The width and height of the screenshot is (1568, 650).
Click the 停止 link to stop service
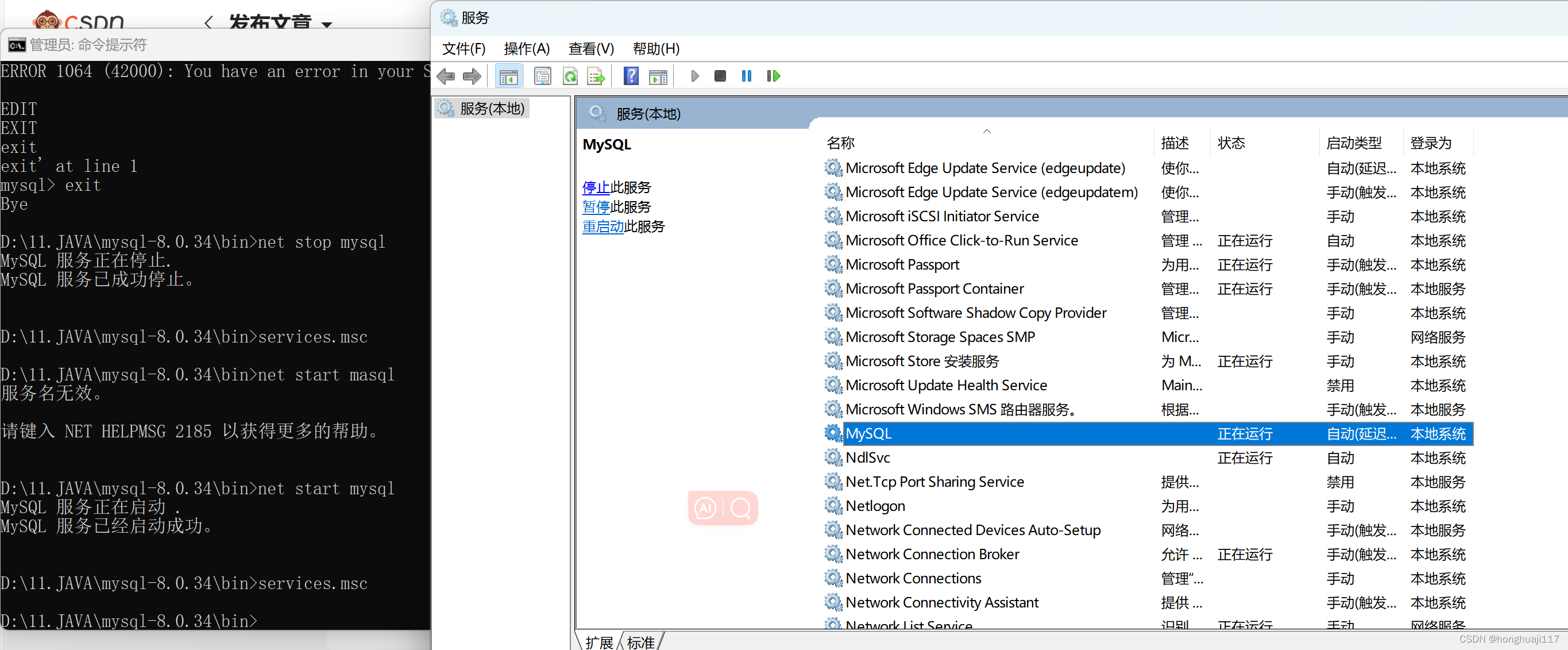tap(596, 187)
